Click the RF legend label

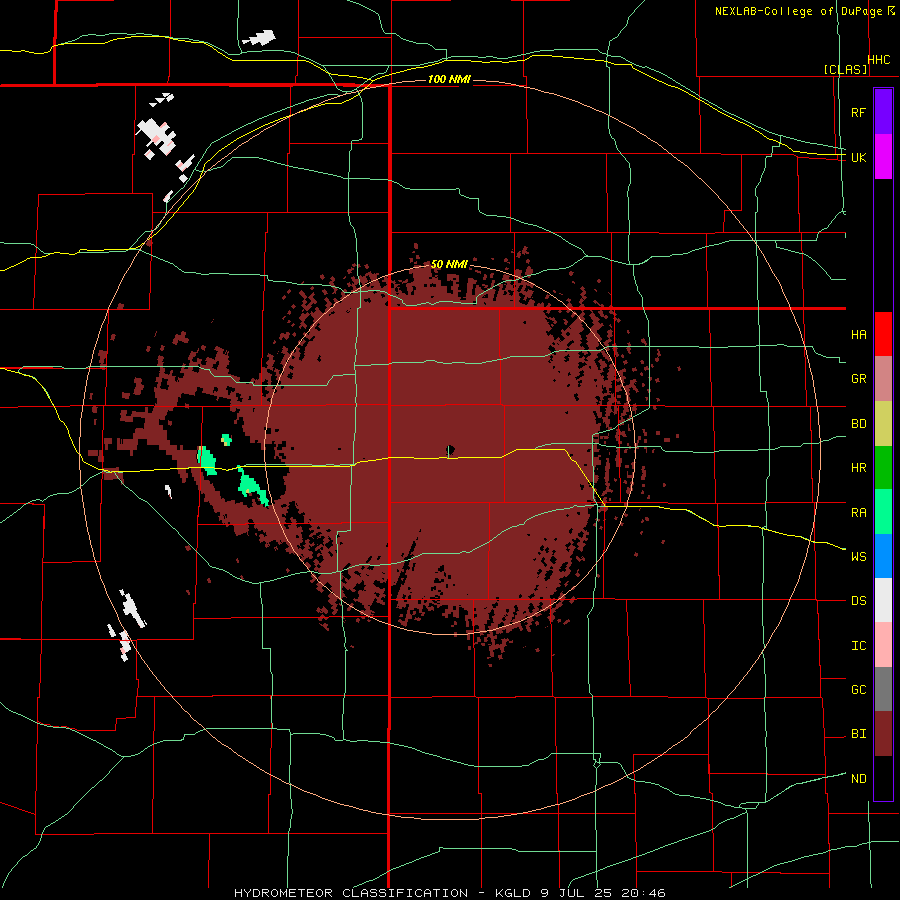pos(858,112)
